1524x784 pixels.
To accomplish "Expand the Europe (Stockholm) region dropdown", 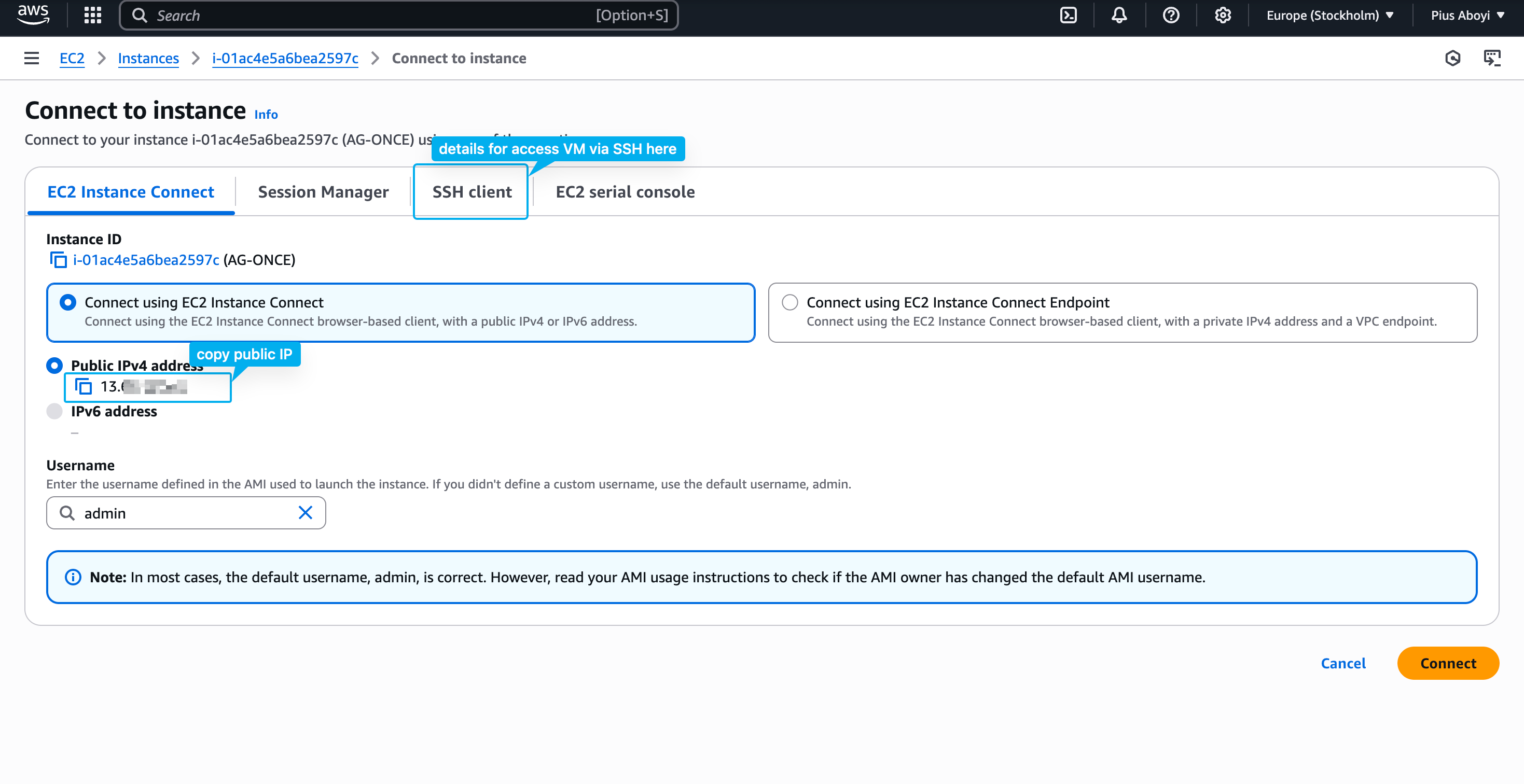I will pos(1330,16).
